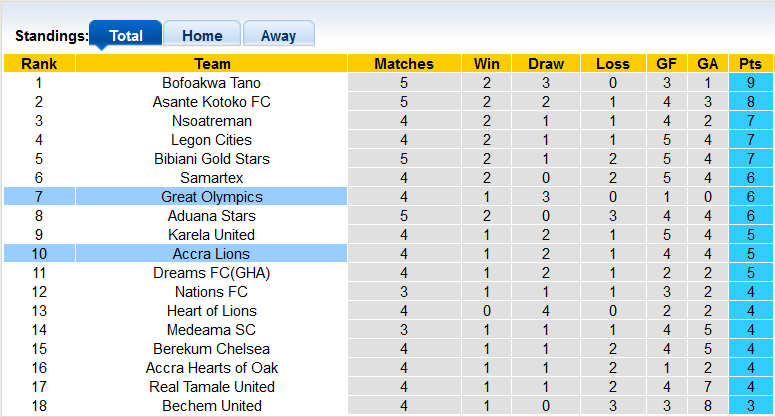This screenshot has height=417, width=775.
Task: Open Accra Hearts of Oak page
Action: coord(212,368)
